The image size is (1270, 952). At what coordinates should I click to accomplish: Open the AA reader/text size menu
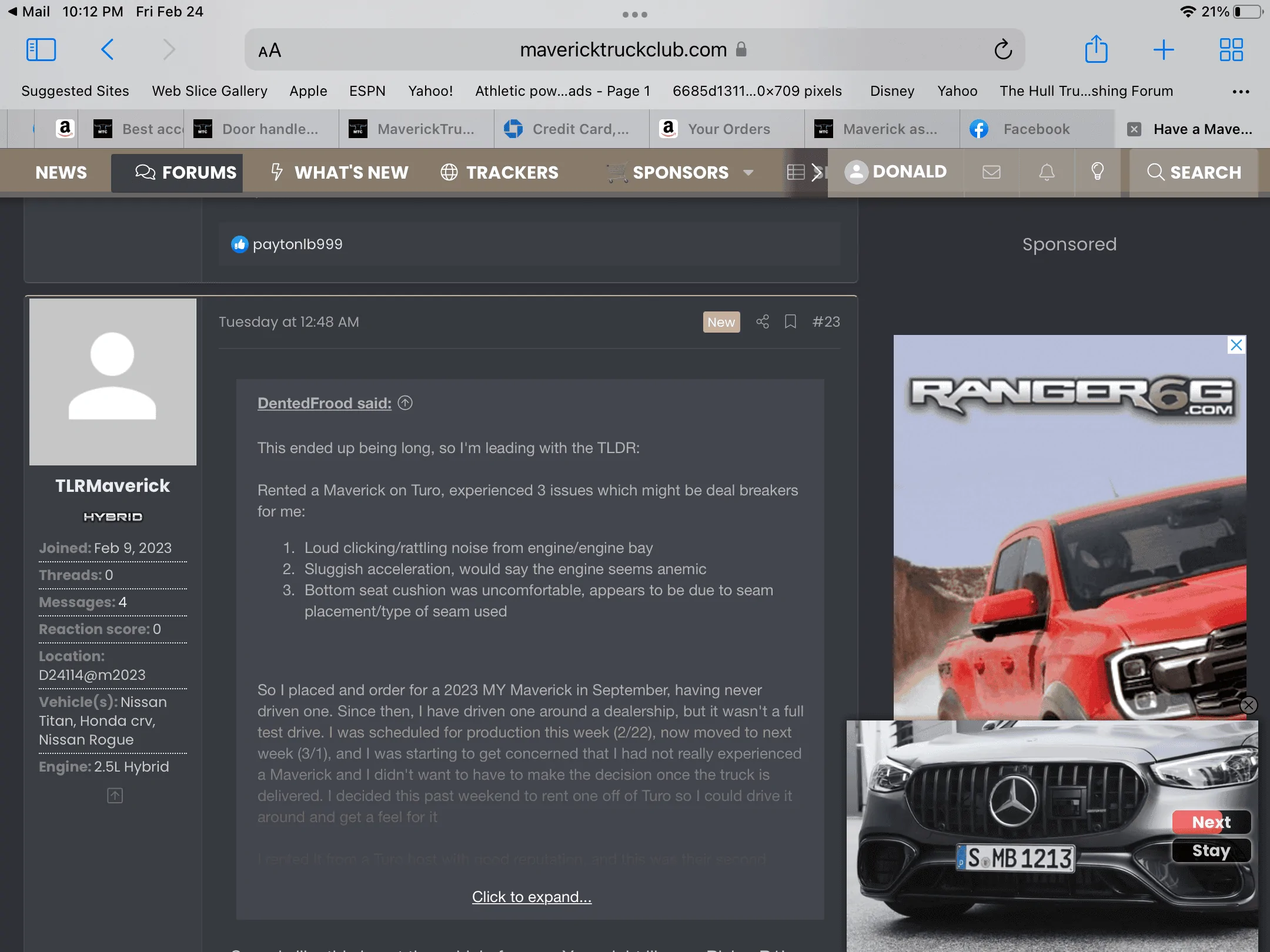point(270,51)
